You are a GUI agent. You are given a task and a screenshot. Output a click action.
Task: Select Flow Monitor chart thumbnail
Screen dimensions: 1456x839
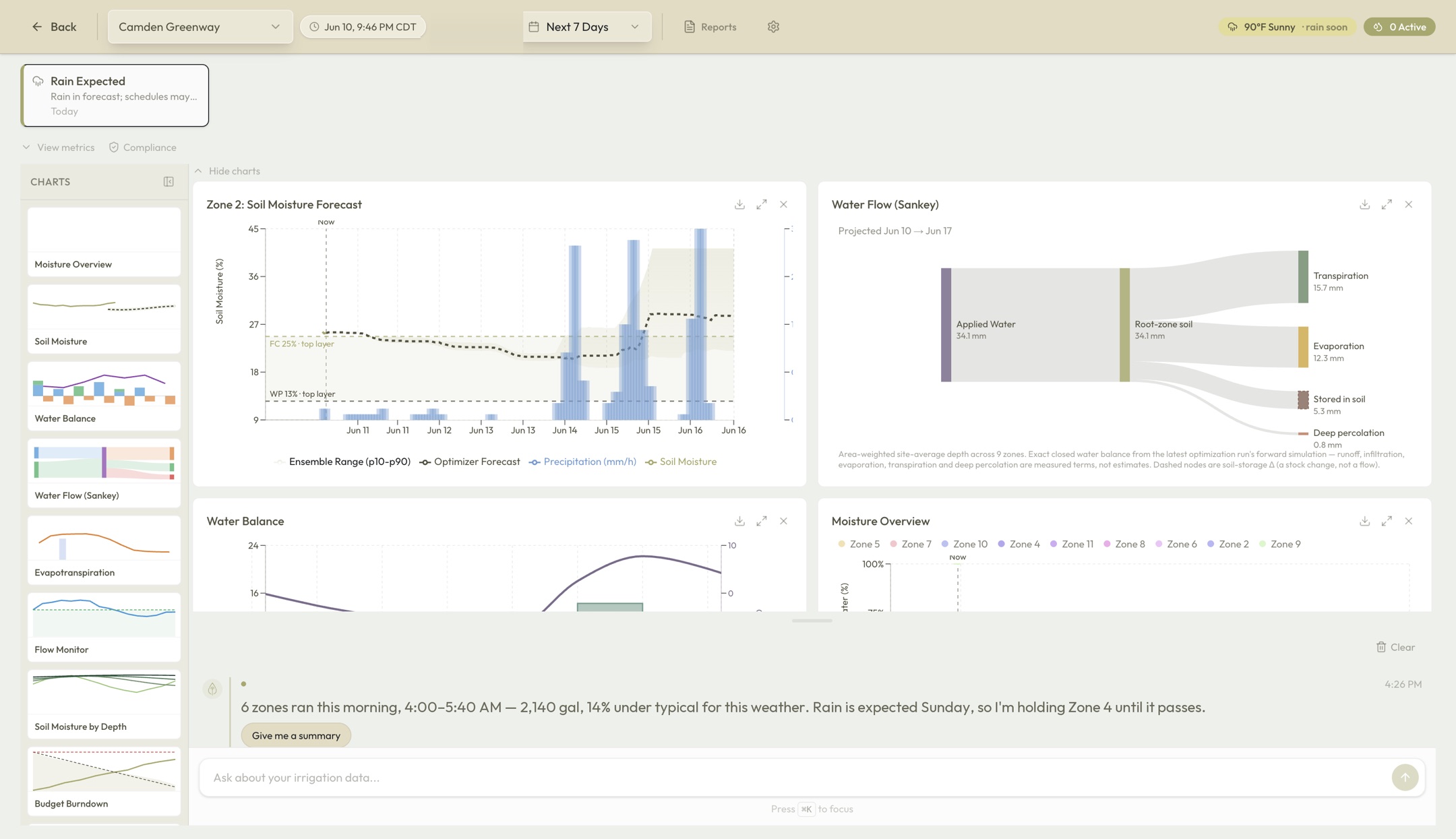(x=104, y=627)
